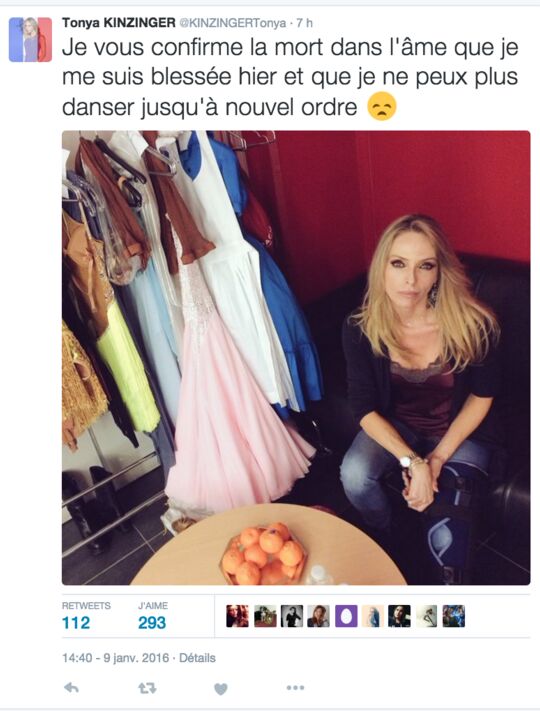
Task: Click the 14:40 - 9 janv. 2016 date
Action: click(116, 658)
